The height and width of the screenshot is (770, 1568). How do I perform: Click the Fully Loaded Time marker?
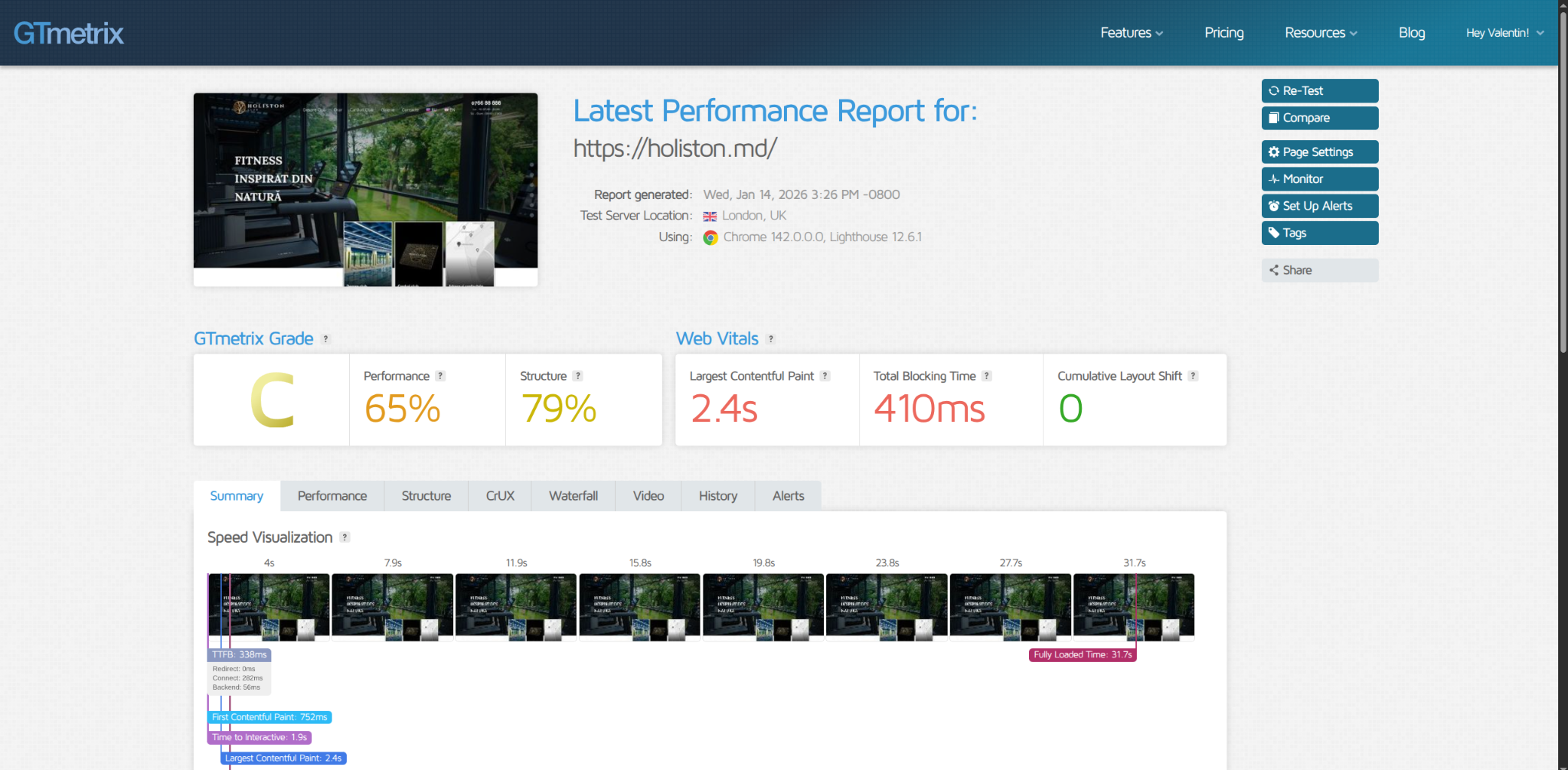tap(1082, 654)
